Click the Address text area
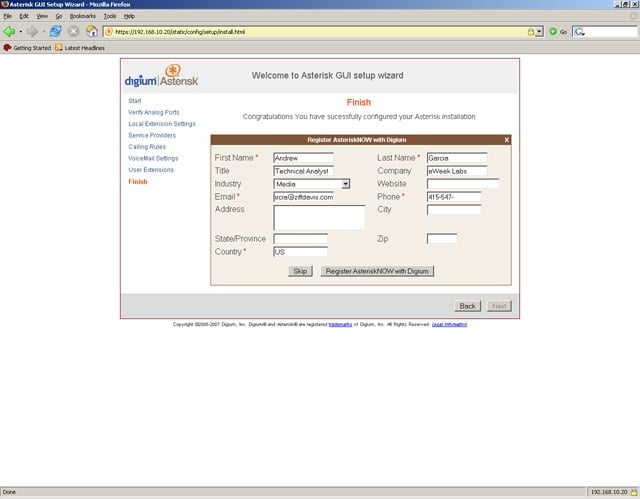 click(319, 217)
